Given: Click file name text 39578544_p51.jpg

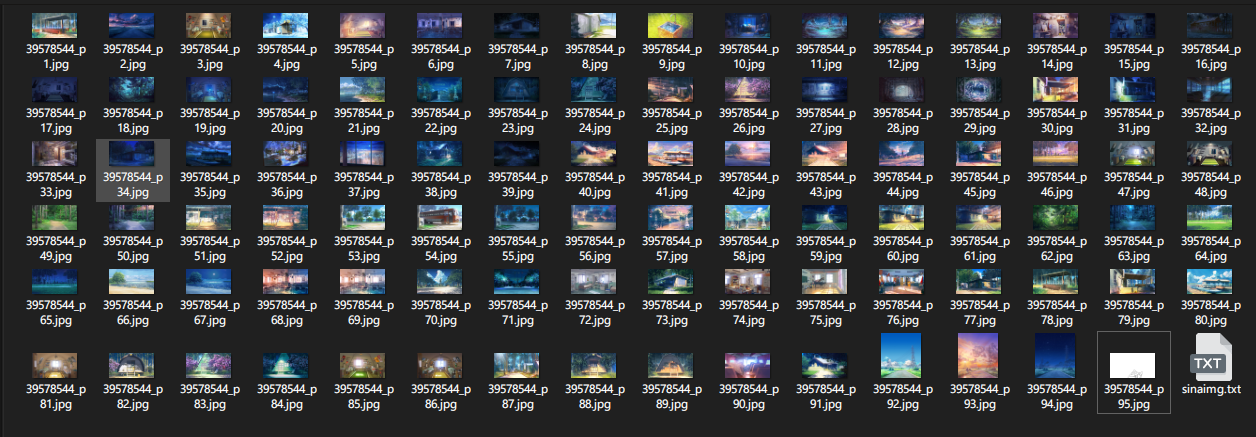Looking at the screenshot, I should [x=209, y=247].
